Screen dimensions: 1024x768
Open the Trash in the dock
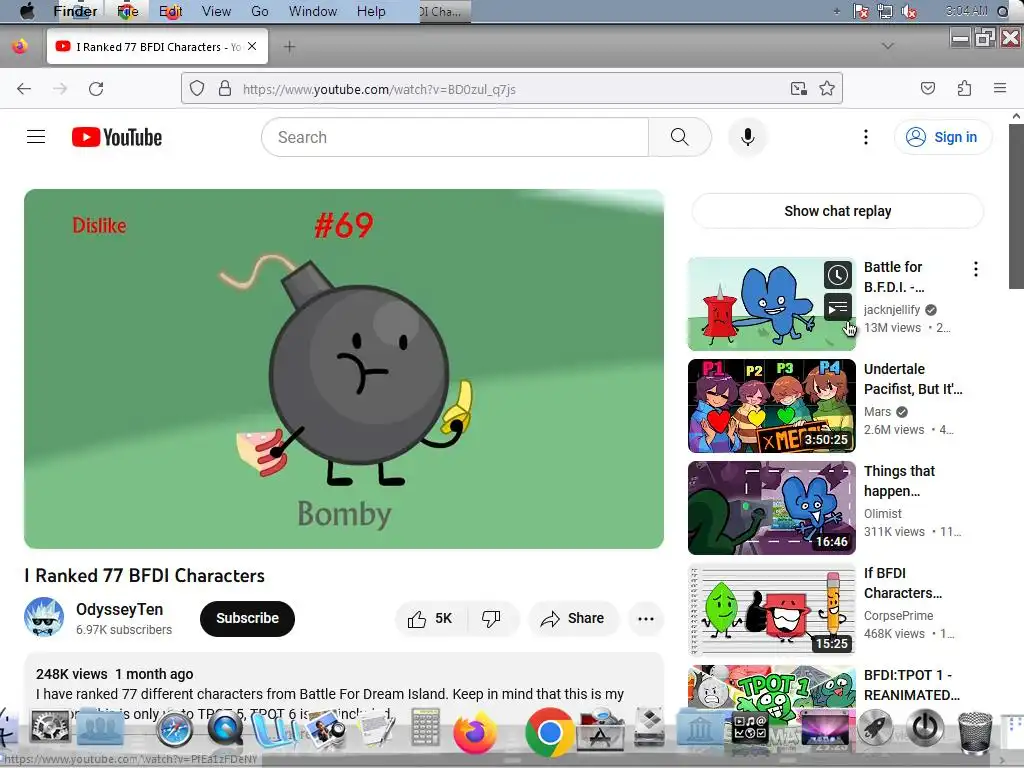click(974, 731)
